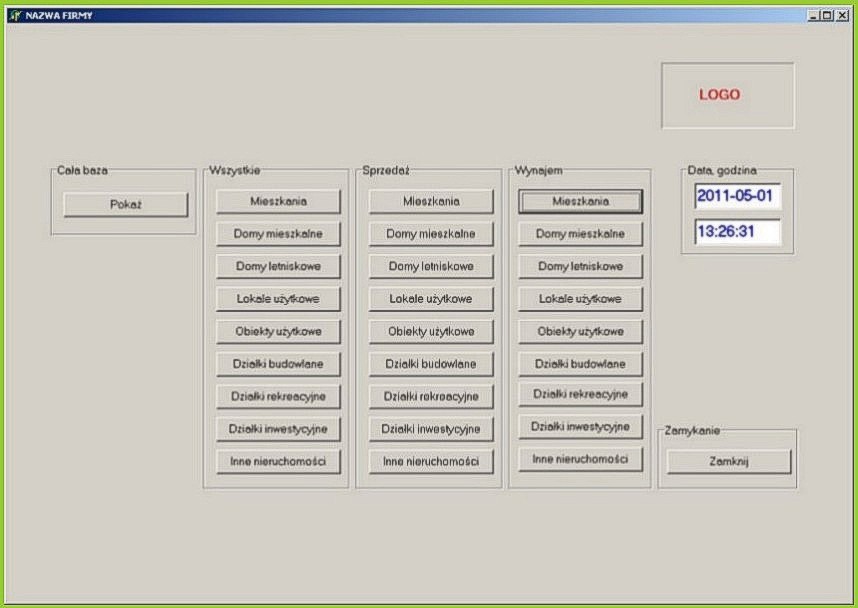Show Obiekty użytkowe under Sprzedaż

coord(431,332)
